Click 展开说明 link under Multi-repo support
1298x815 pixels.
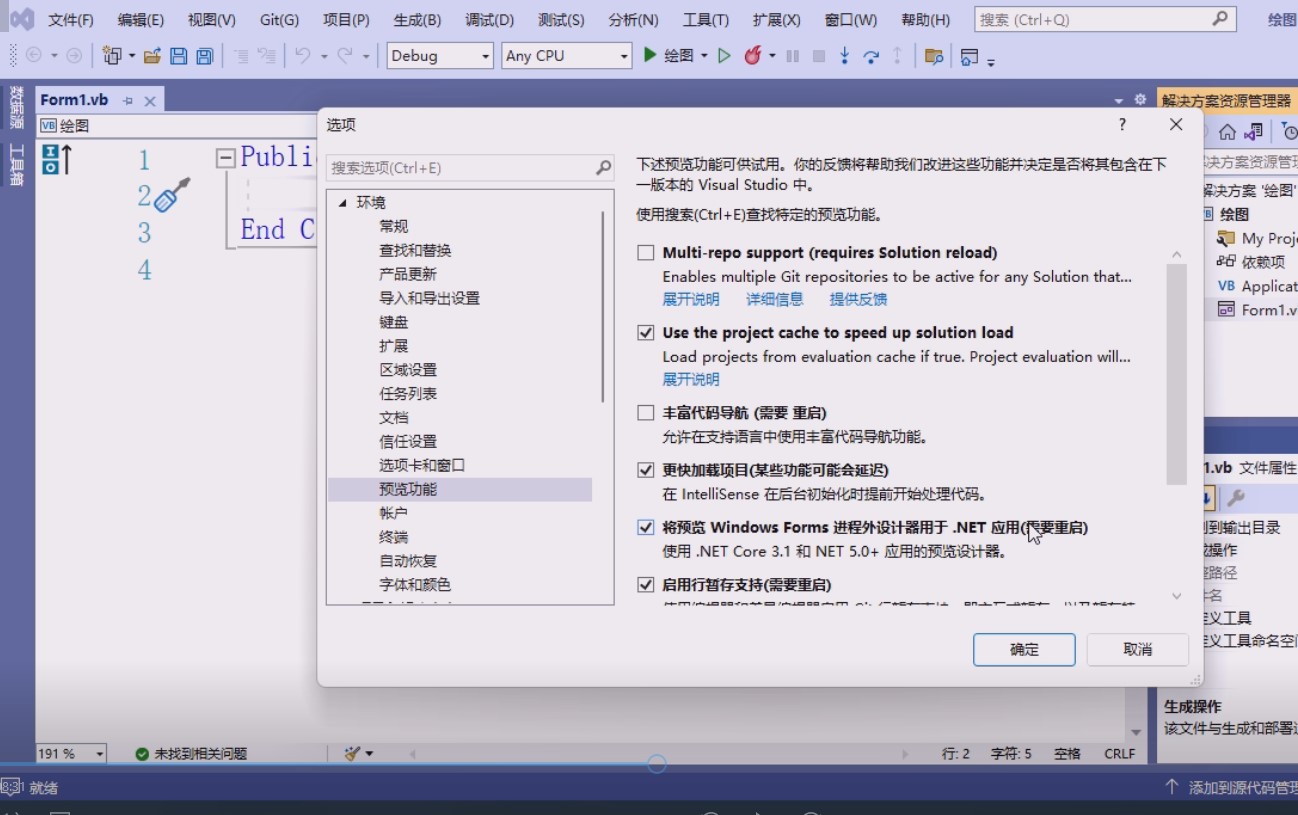point(691,299)
